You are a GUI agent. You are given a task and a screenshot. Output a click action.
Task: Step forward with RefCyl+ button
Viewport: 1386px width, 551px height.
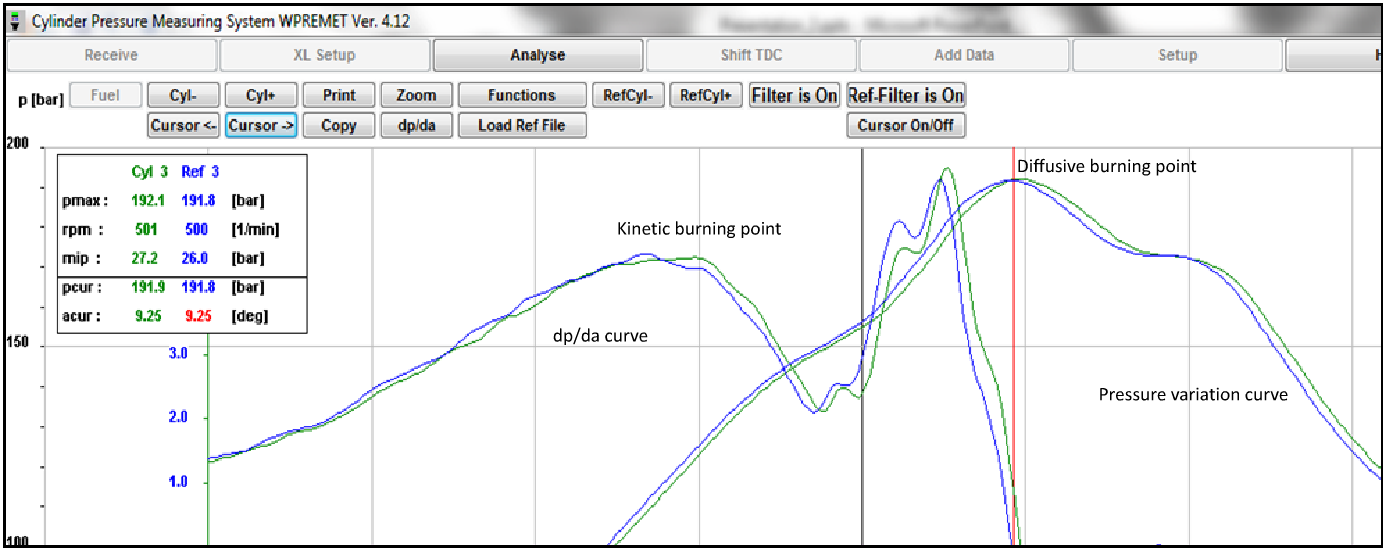click(705, 95)
